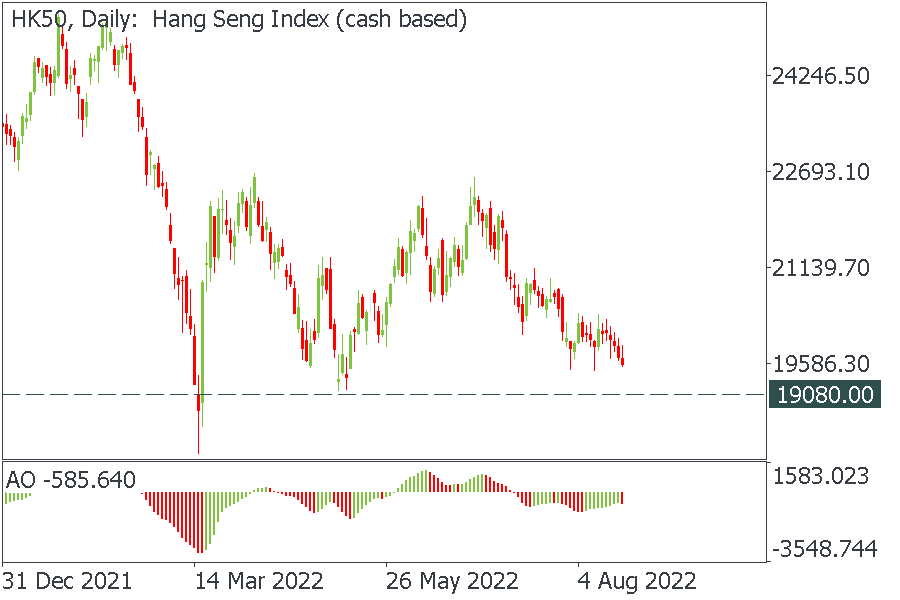Click the 21139.70 price axis label
This screenshot has width=900, height=600.
[820, 268]
